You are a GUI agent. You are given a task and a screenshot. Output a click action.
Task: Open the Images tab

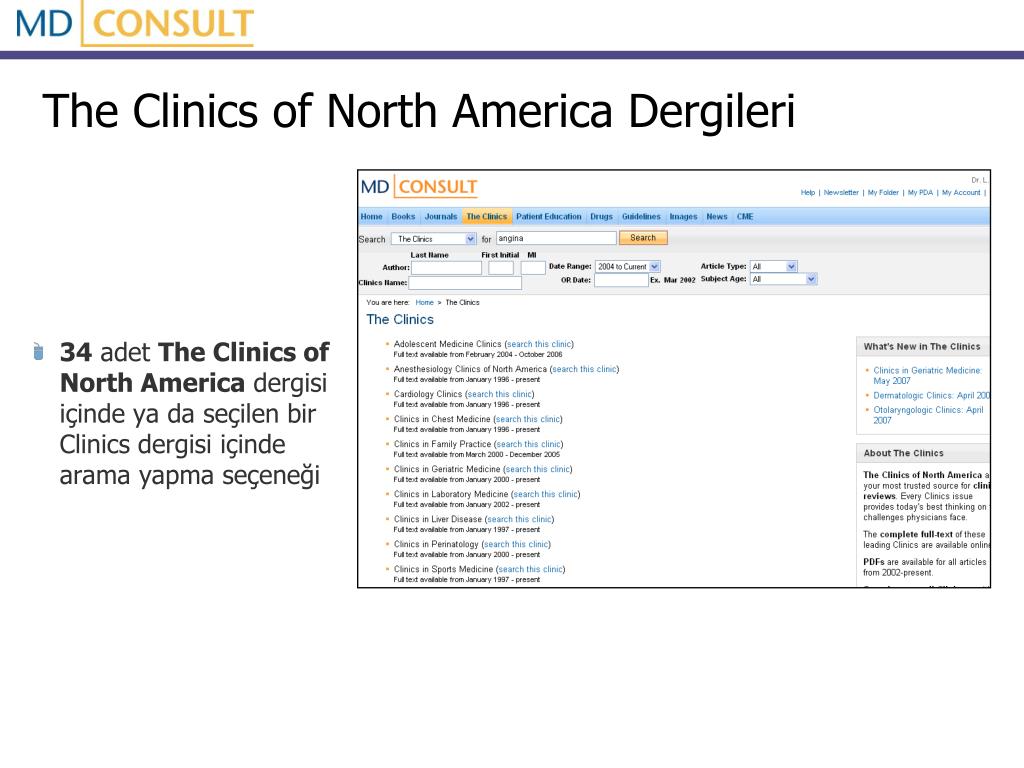pyautogui.click(x=683, y=217)
